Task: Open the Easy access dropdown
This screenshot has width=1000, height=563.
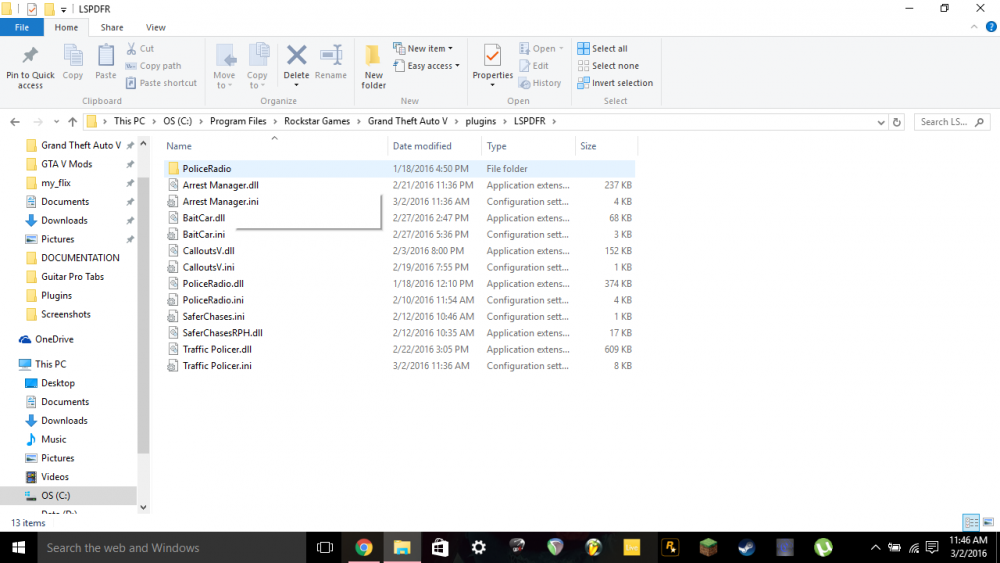Action: (x=427, y=66)
